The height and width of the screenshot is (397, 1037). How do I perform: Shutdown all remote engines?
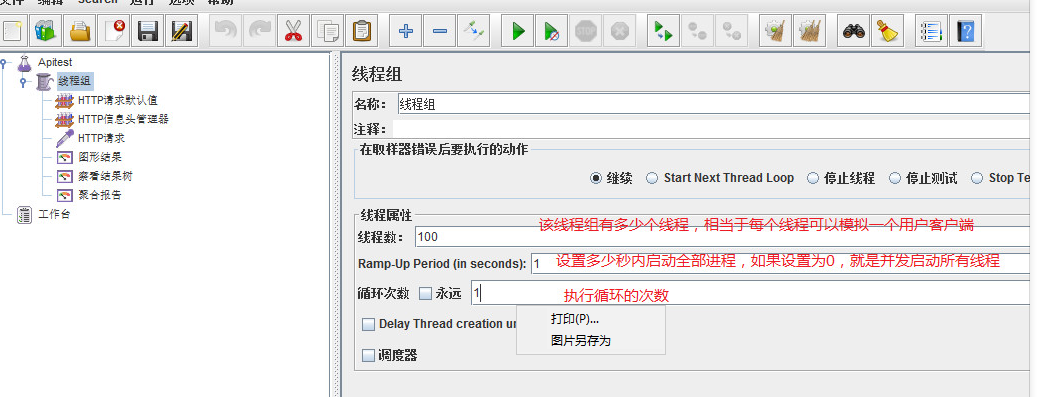(731, 31)
